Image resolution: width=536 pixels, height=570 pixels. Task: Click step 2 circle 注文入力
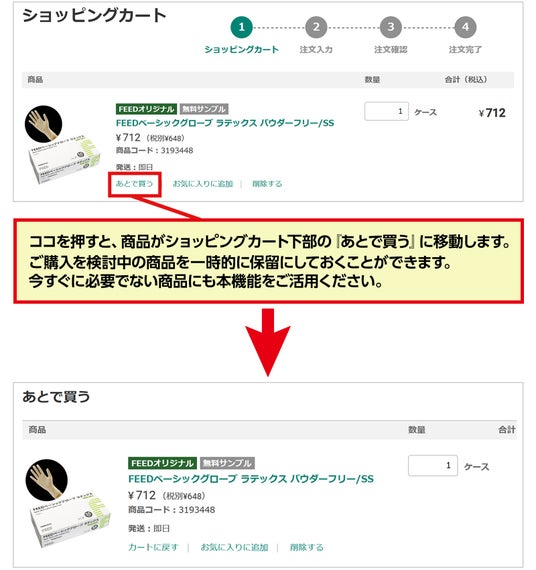point(316,27)
